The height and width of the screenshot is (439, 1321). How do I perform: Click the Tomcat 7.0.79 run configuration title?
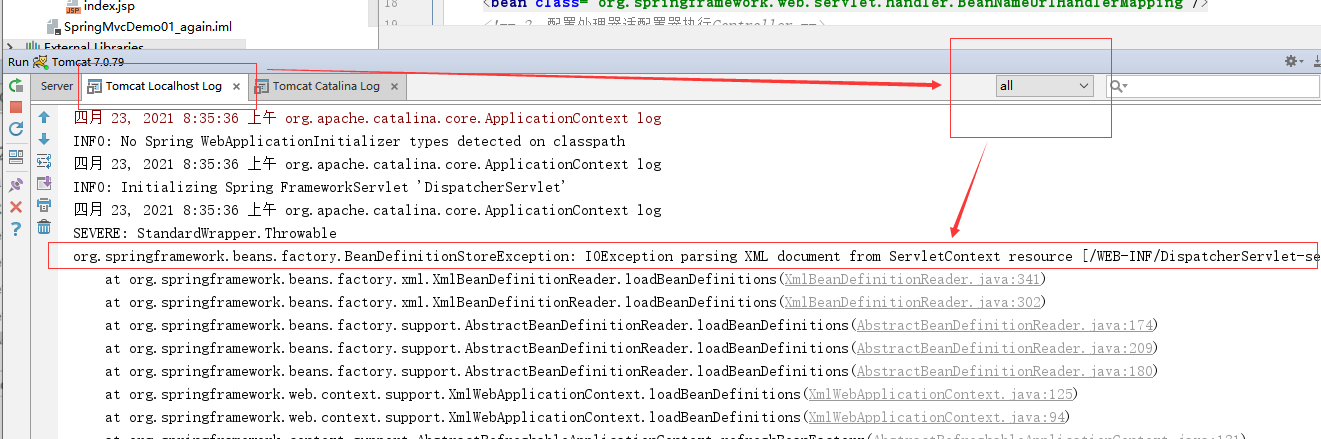pos(88,62)
